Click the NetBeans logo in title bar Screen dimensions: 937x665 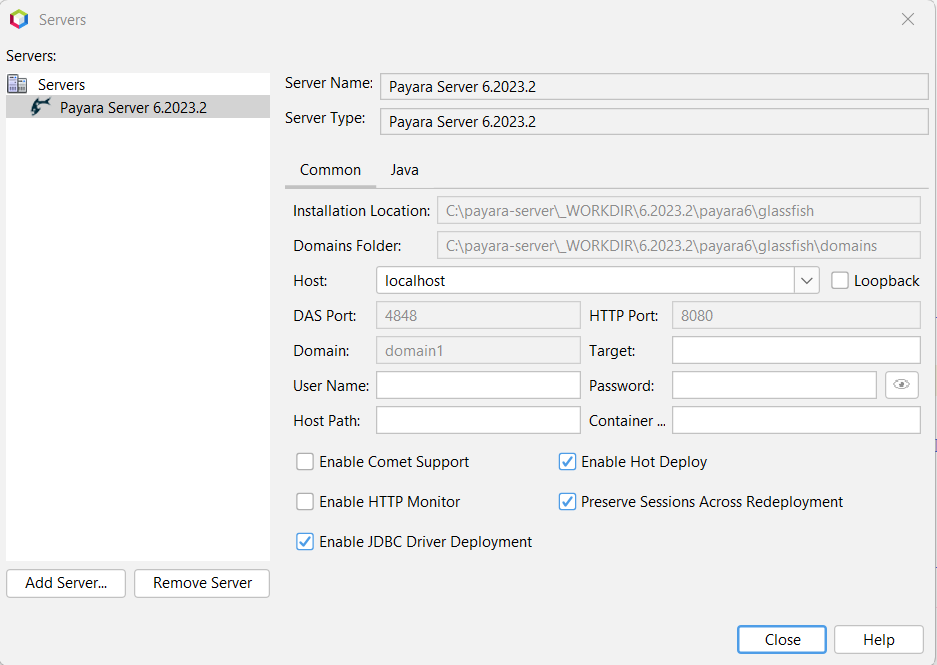[x=18, y=19]
